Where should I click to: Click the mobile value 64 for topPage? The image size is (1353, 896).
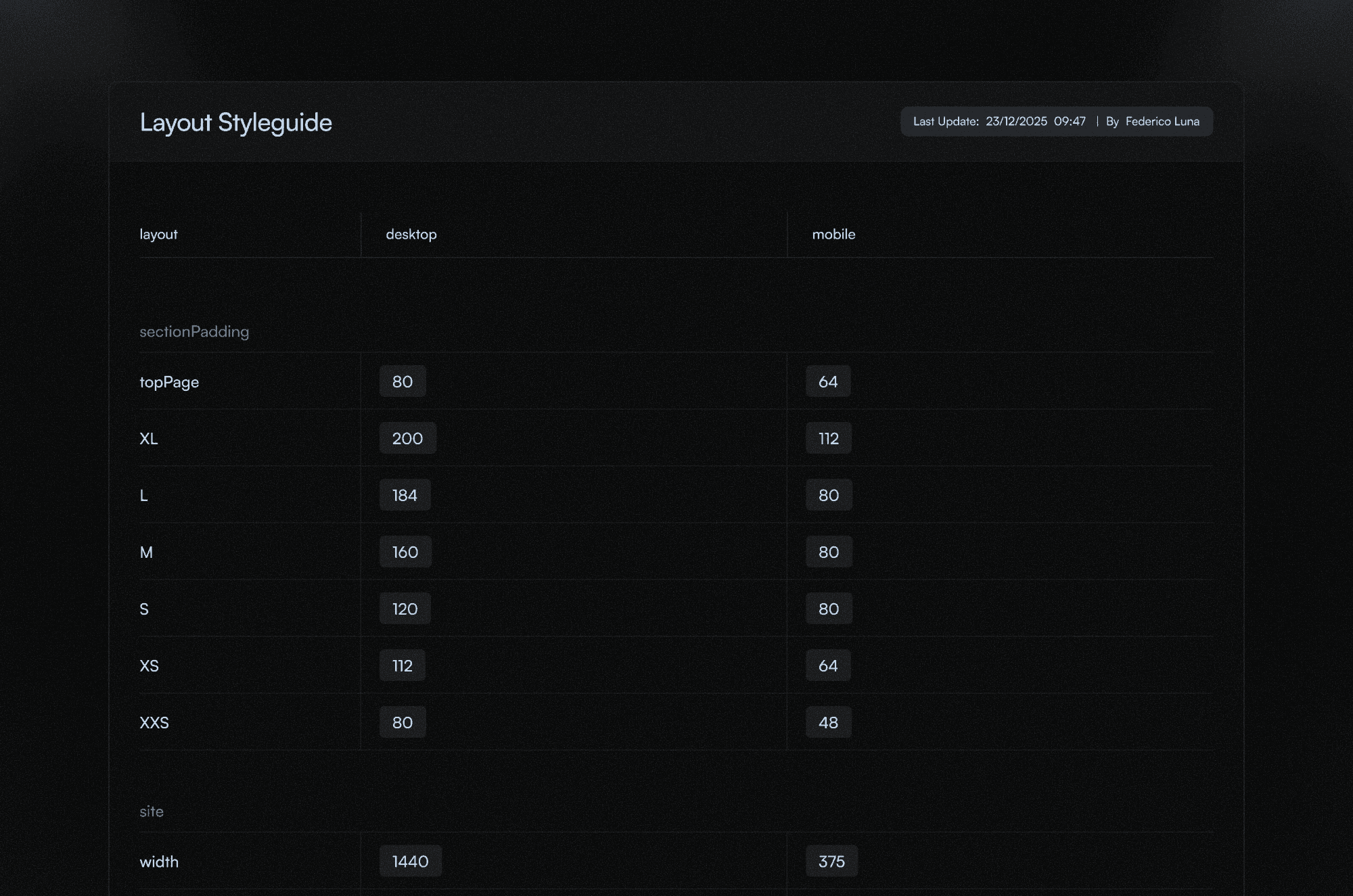tap(827, 381)
